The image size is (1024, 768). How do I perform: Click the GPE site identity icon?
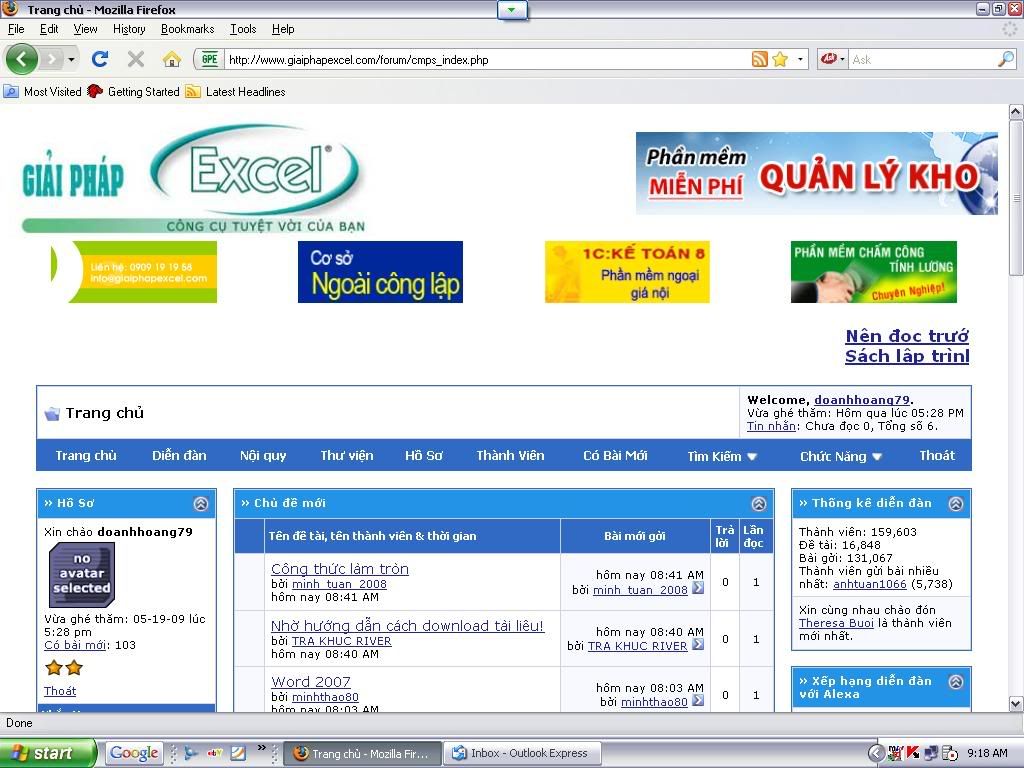tap(210, 59)
